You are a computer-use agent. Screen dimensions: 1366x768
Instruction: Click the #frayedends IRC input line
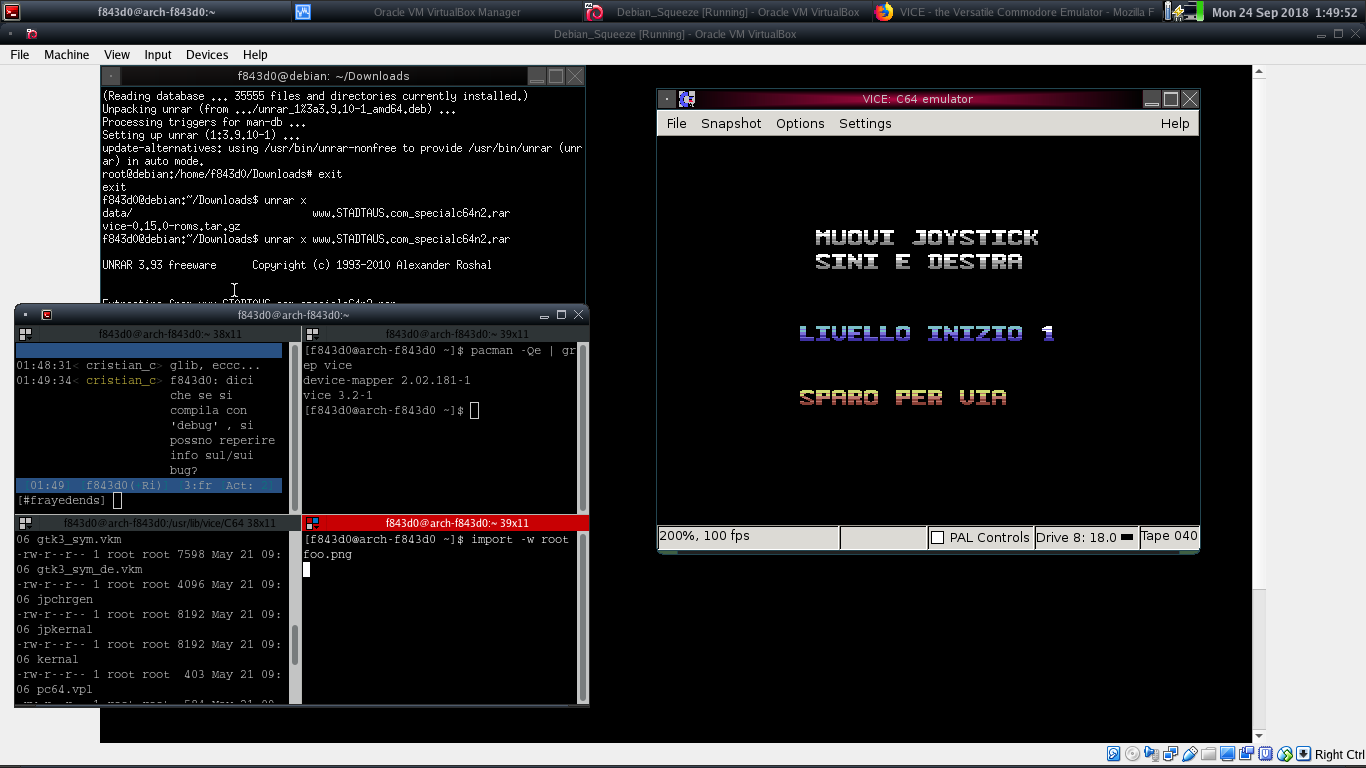coord(149,500)
